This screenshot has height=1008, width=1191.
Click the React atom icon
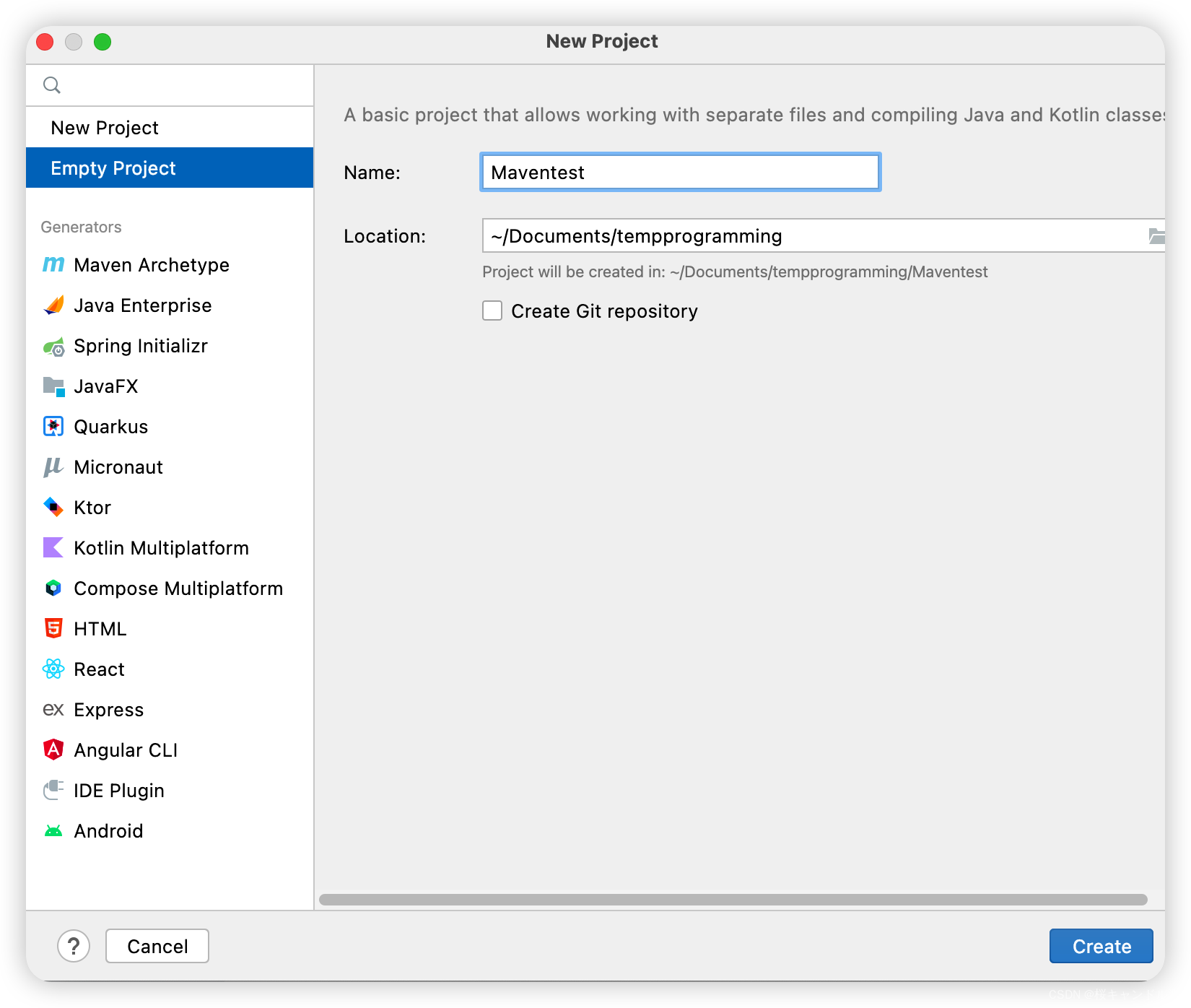(53, 669)
